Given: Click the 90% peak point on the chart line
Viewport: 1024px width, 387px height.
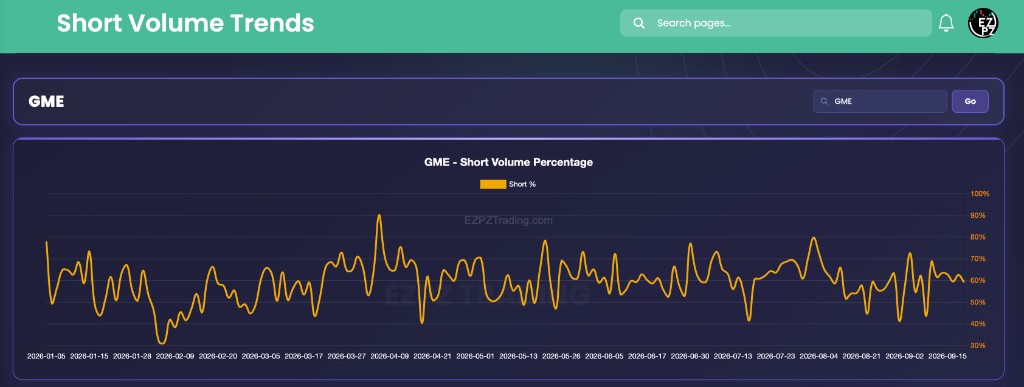Looking at the screenshot, I should (x=379, y=215).
